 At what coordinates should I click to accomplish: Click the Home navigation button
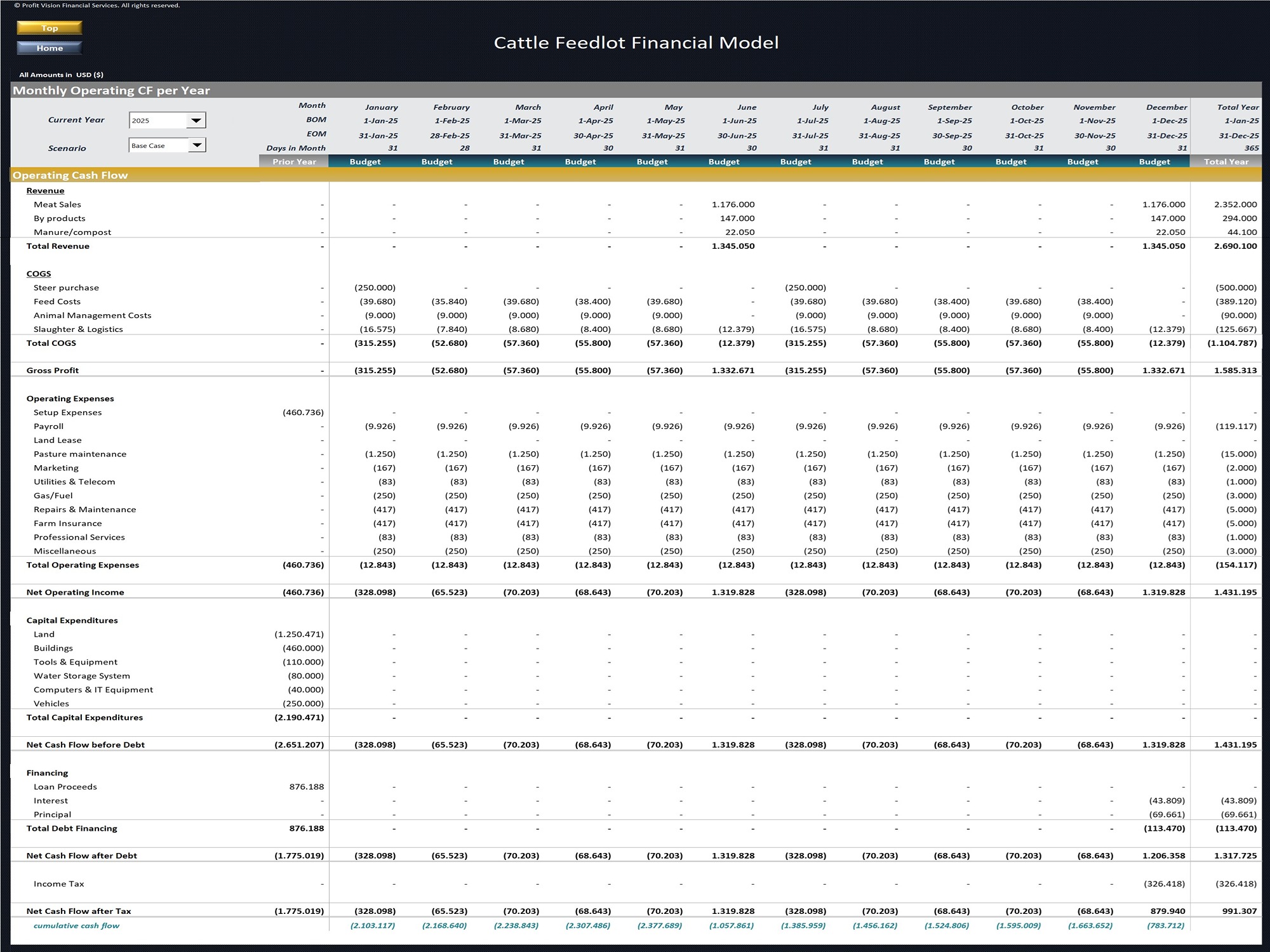(50, 48)
